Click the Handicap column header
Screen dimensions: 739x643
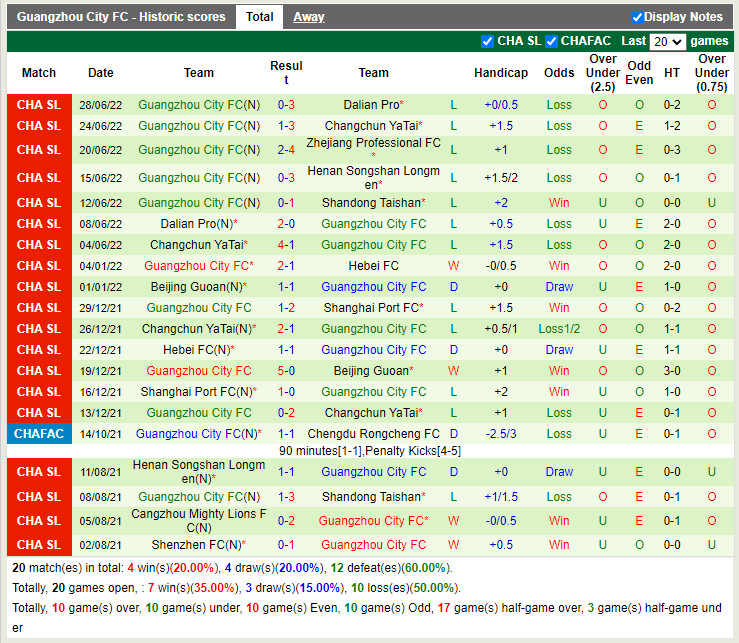501,73
